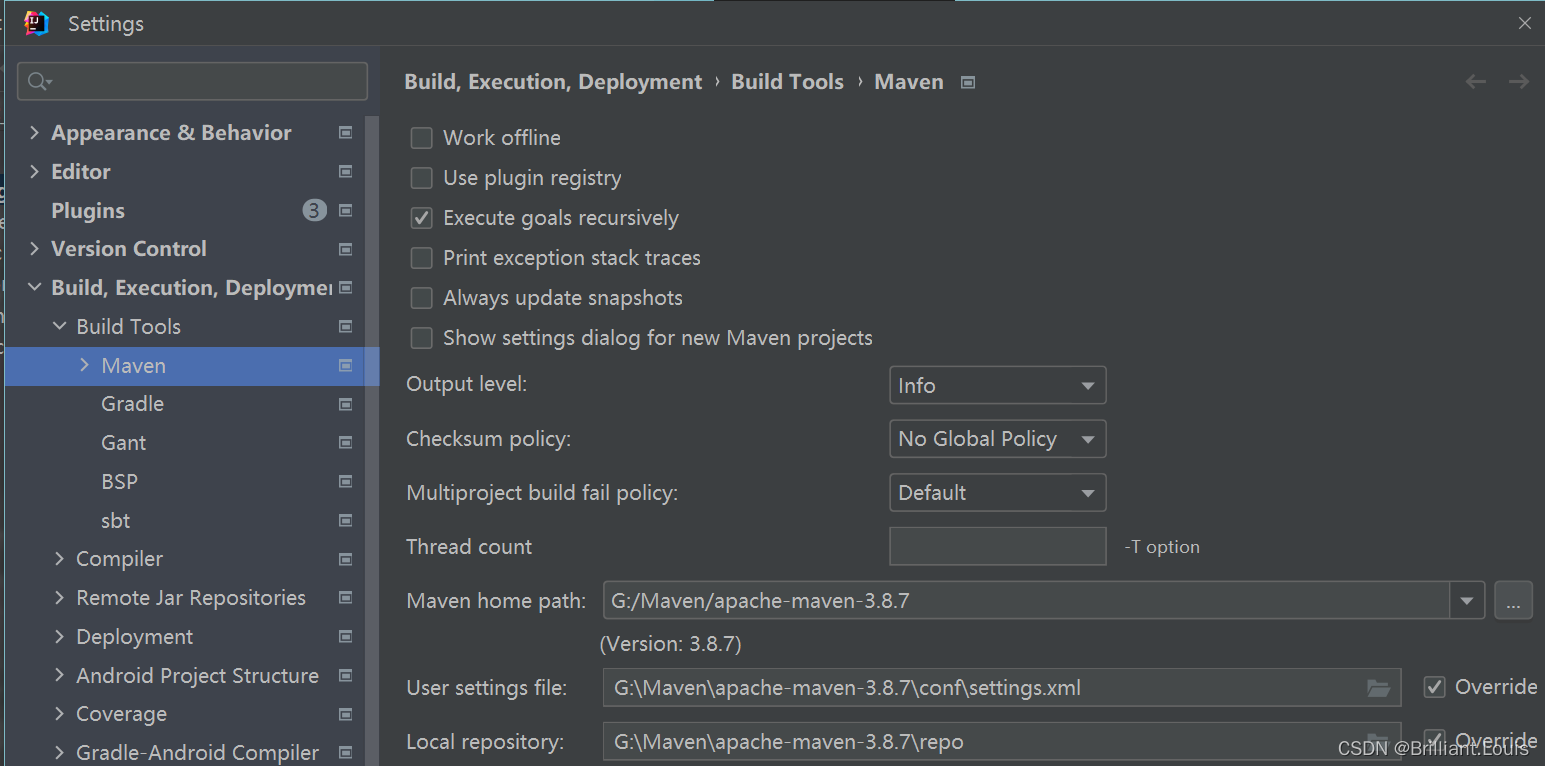Collapse the Build, Execution, Deployment node
The image size is (1545, 766).
[x=35, y=288]
